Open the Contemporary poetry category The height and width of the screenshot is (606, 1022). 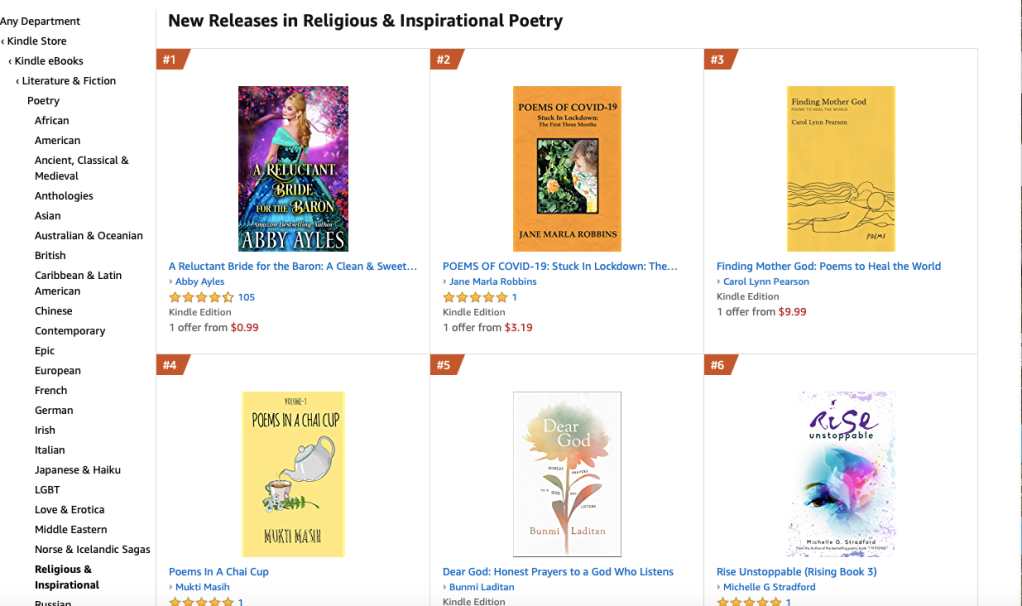click(x=70, y=331)
